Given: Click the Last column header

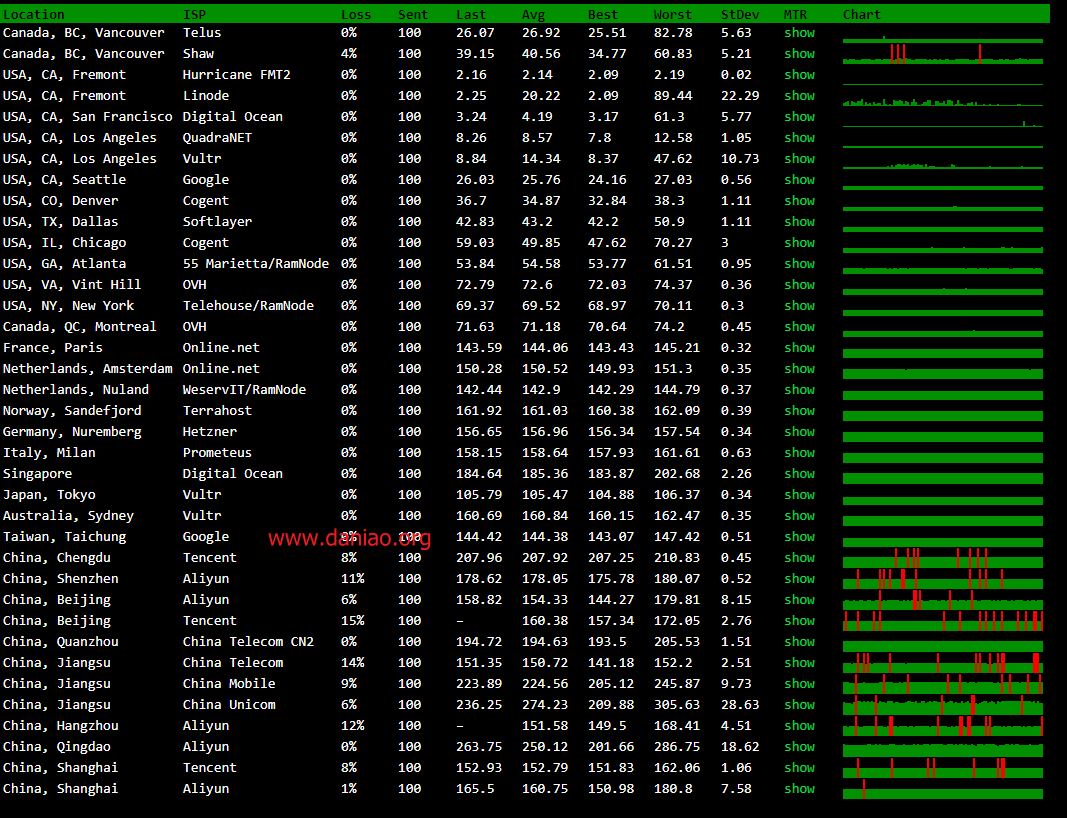Looking at the screenshot, I should pyautogui.click(x=471, y=14).
